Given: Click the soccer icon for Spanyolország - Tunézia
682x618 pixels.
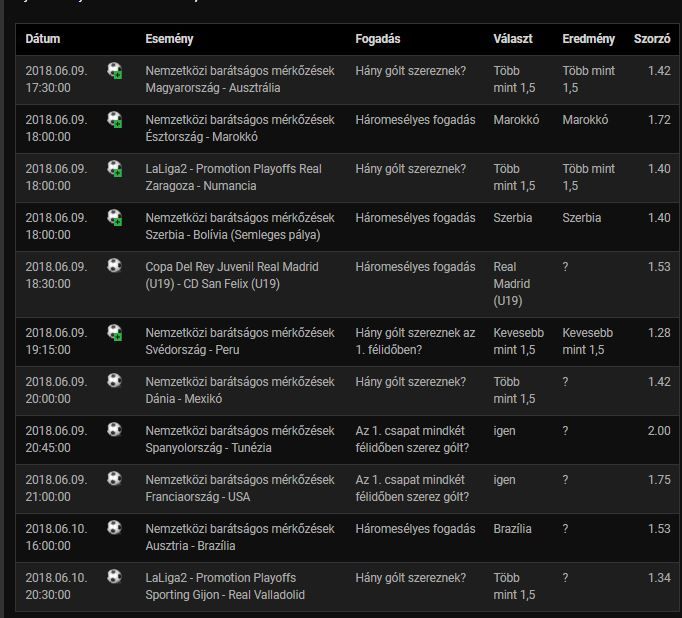Looking at the screenshot, I should pos(115,430).
